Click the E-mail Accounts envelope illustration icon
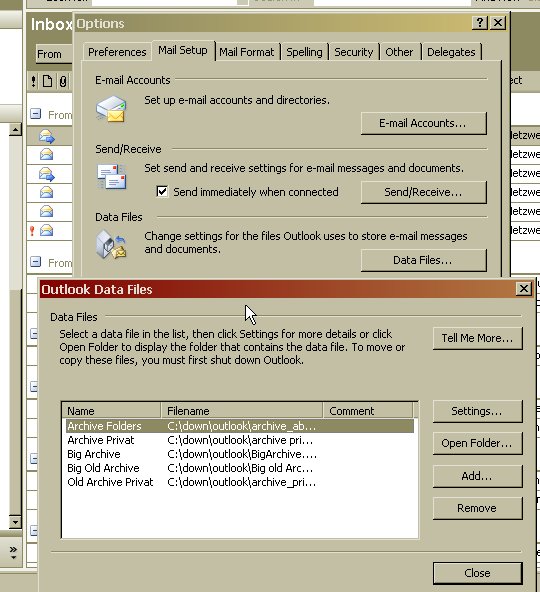 111,109
